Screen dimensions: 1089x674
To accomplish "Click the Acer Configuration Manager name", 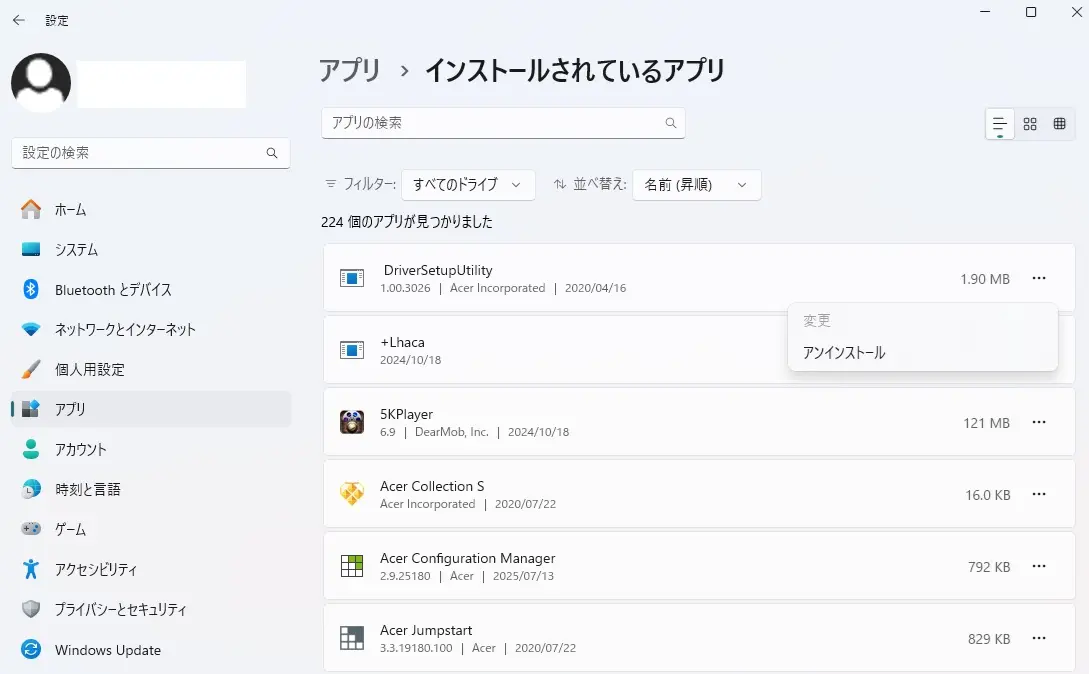I will point(467,558).
